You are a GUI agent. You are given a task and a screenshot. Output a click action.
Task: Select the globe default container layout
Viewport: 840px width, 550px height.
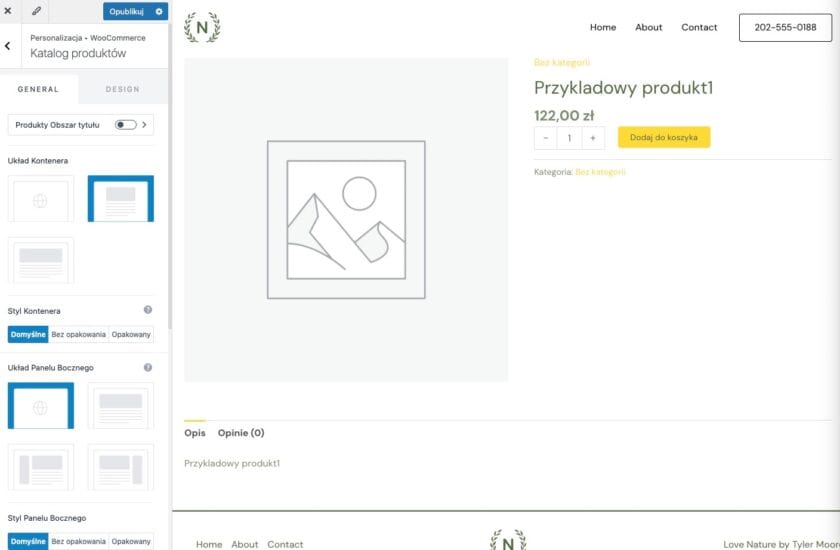(x=41, y=200)
